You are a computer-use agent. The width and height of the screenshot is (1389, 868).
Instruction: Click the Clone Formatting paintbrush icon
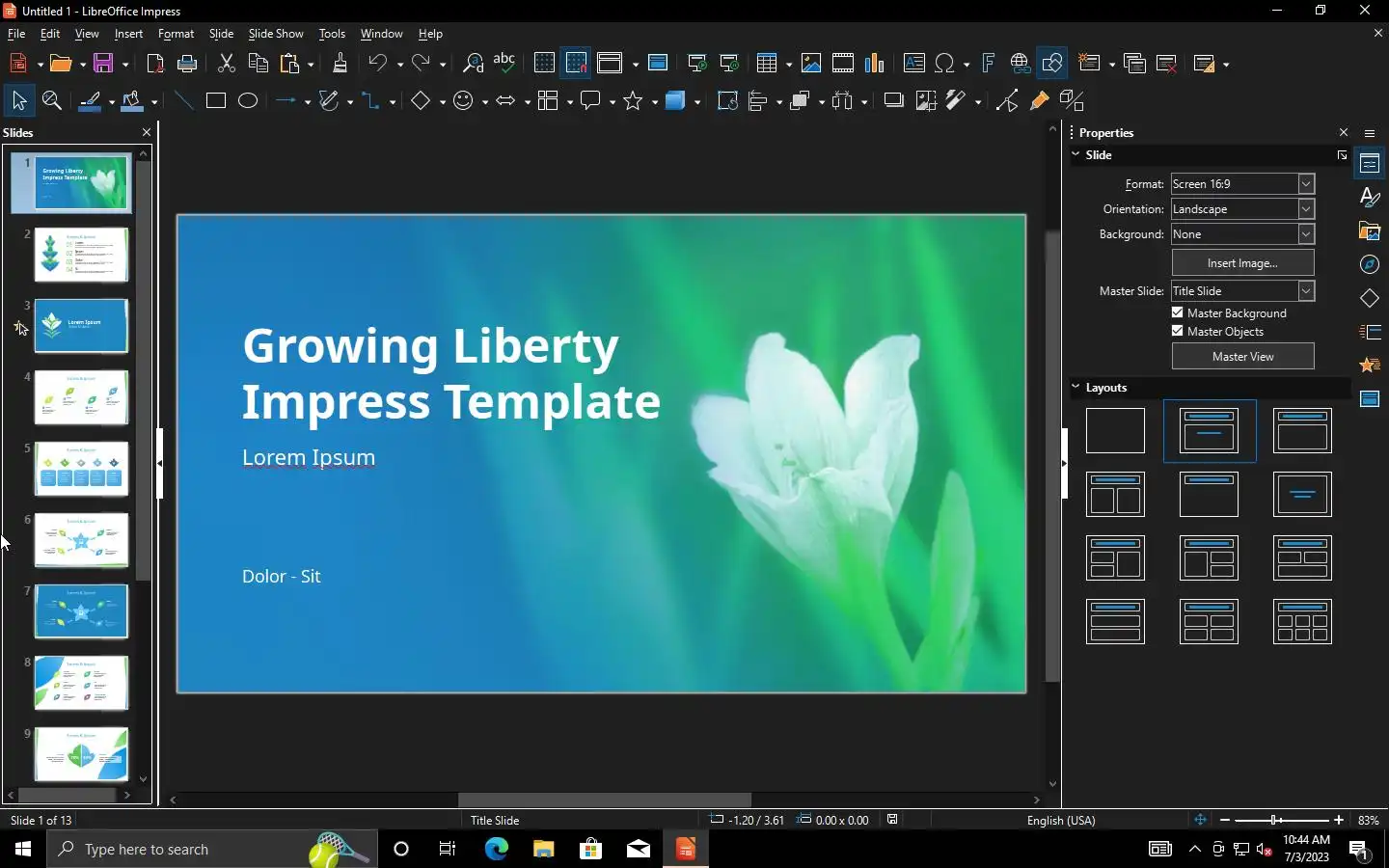[x=340, y=64]
